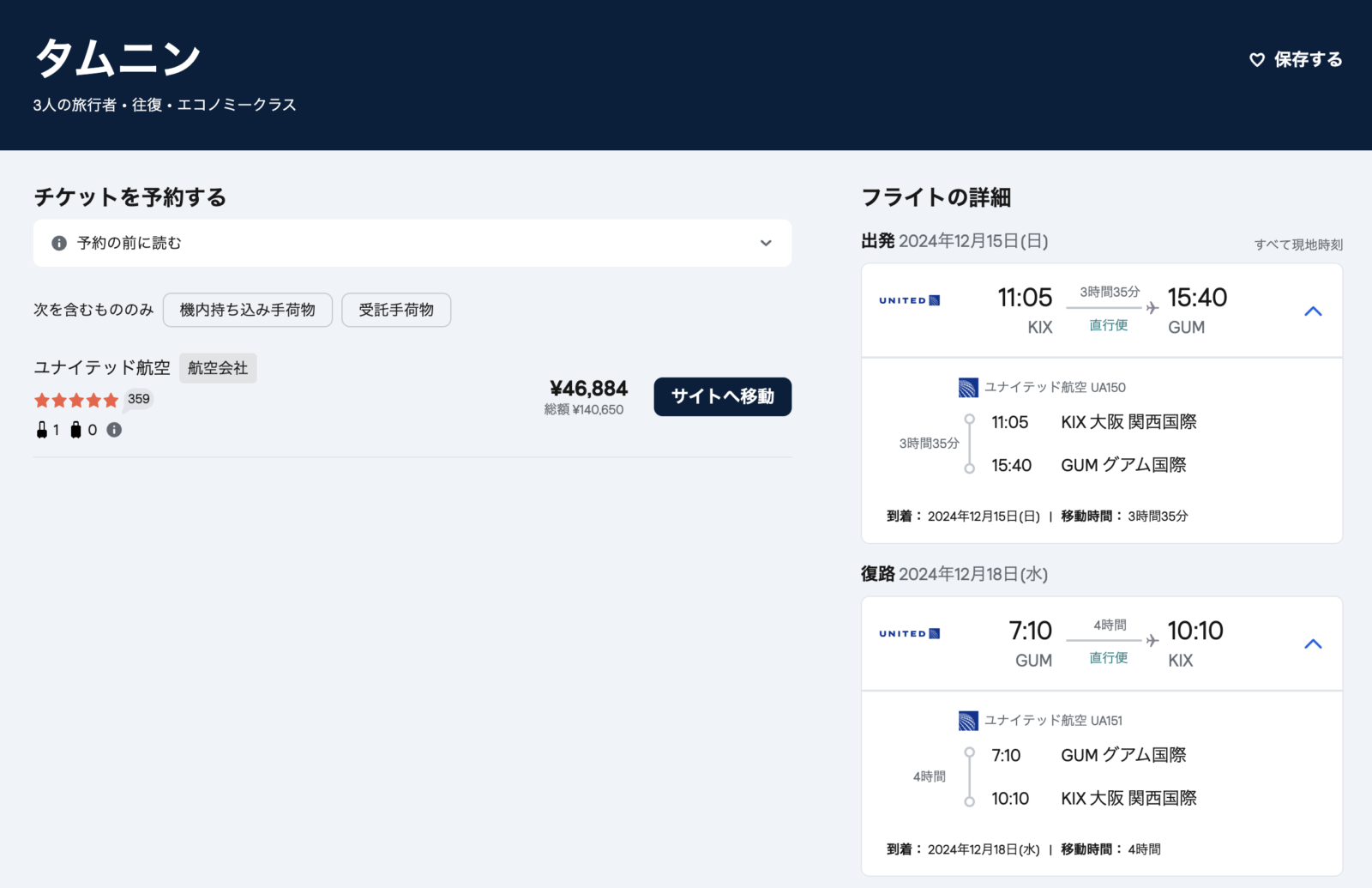Screen dimensions: 1372x888
Task: Click the 到着: 2024年12月18日(水) arrival line
Action: point(963,849)
